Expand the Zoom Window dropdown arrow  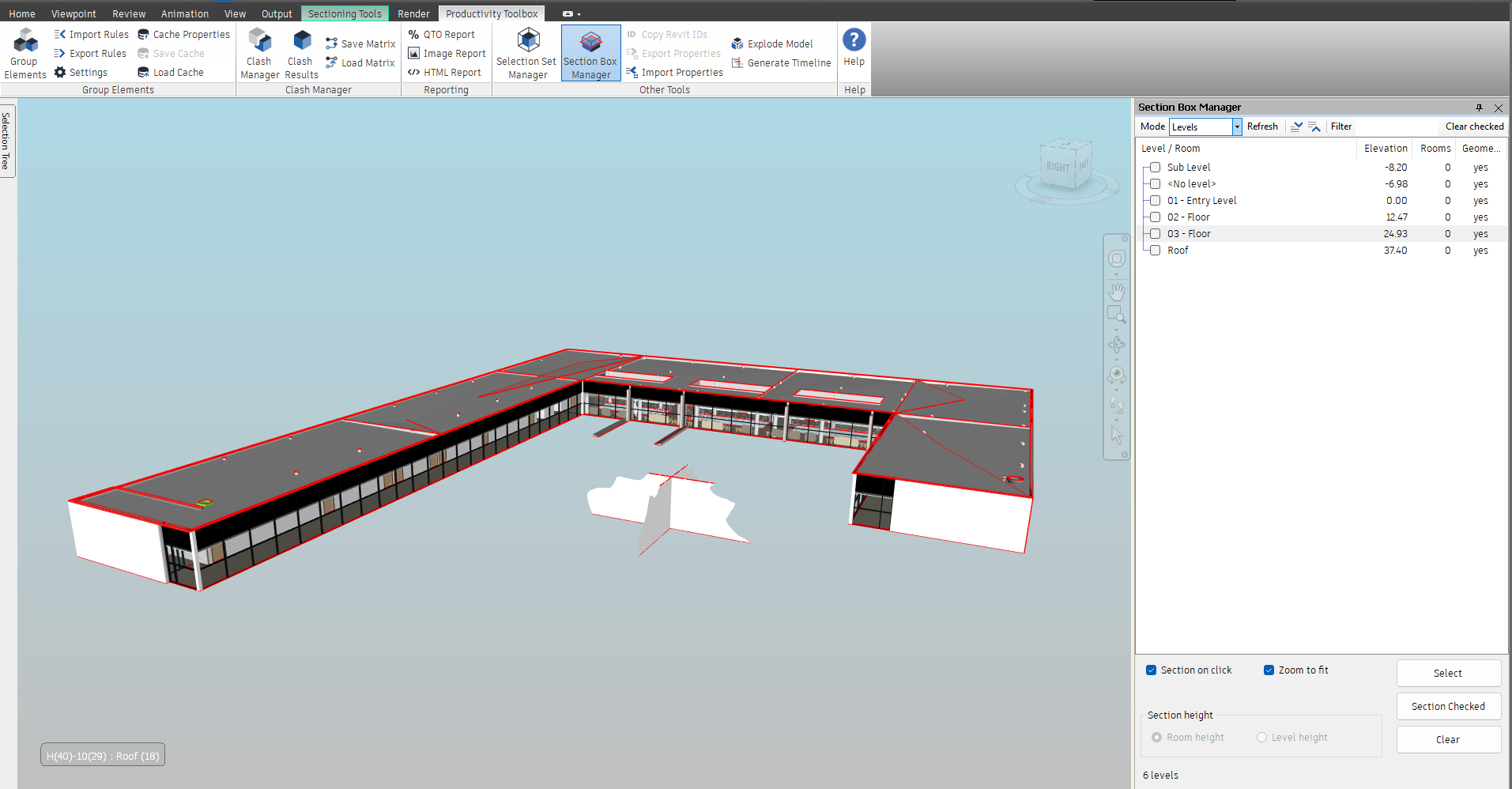1116,329
